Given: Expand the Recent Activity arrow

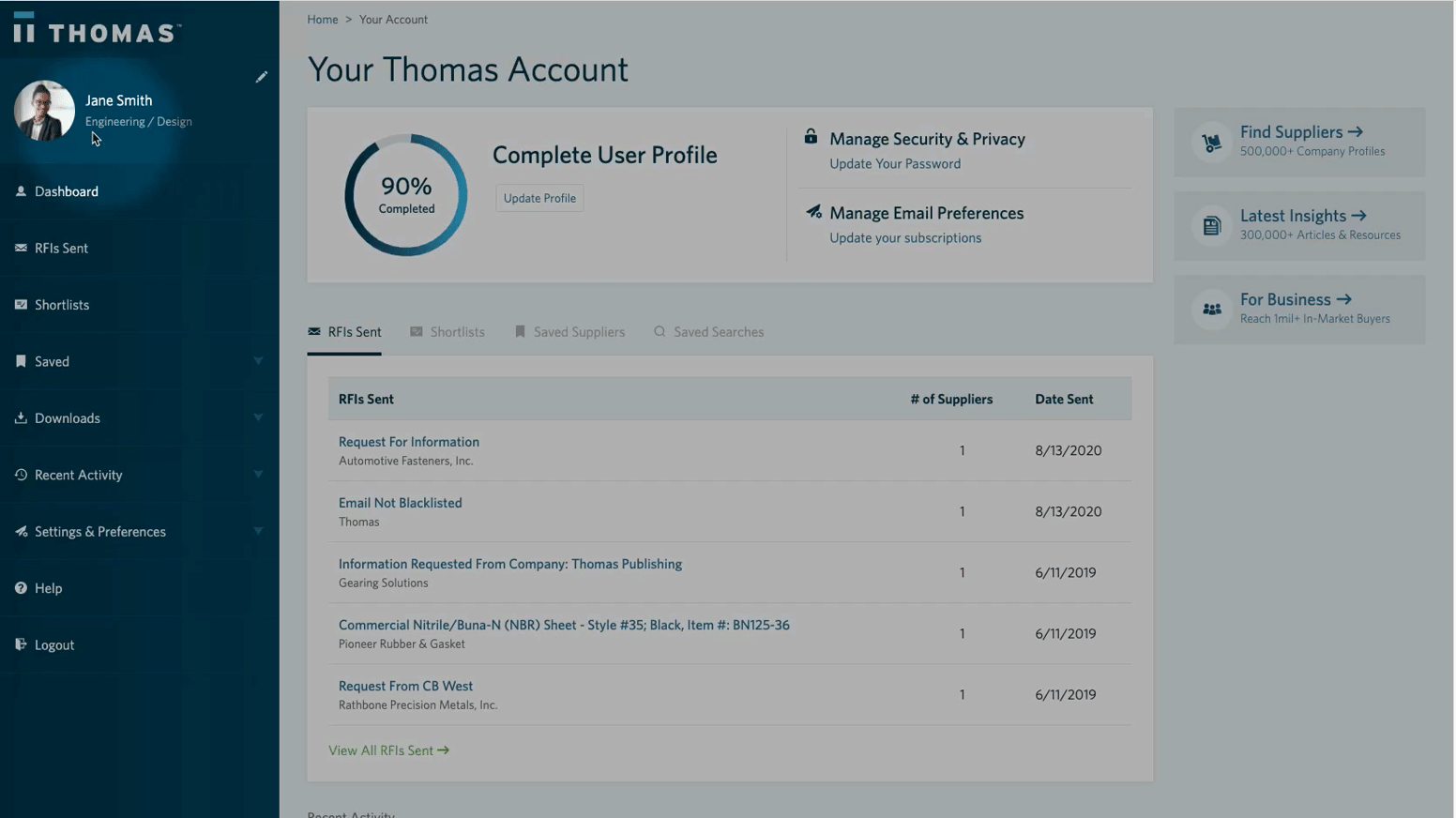Looking at the screenshot, I should coord(258,475).
